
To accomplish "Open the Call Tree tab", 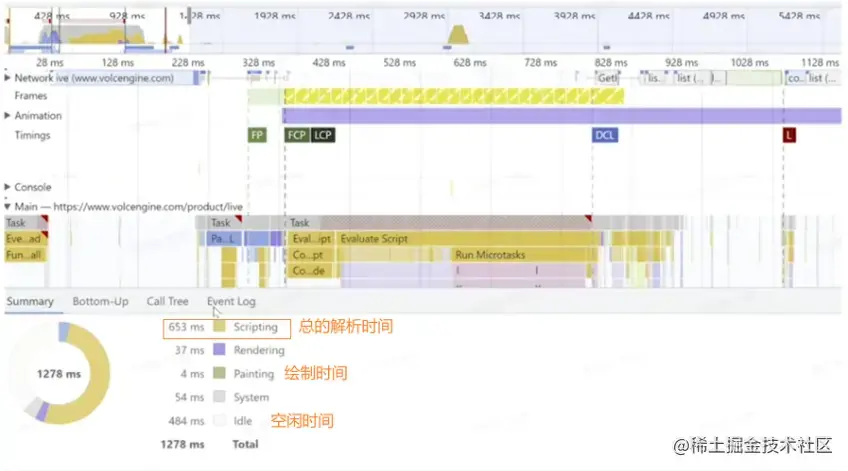I will point(168,302).
